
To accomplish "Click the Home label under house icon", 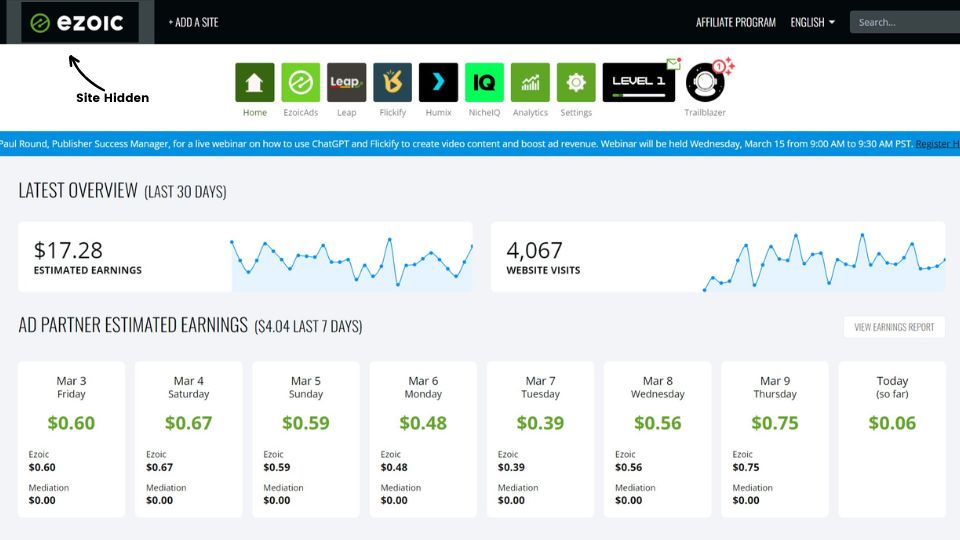I will 255,113.
